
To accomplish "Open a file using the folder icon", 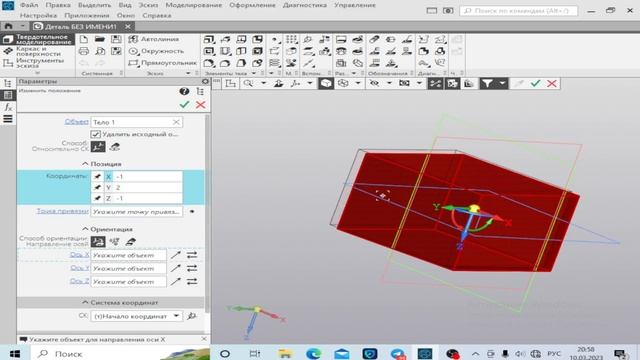I will [x=100, y=39].
